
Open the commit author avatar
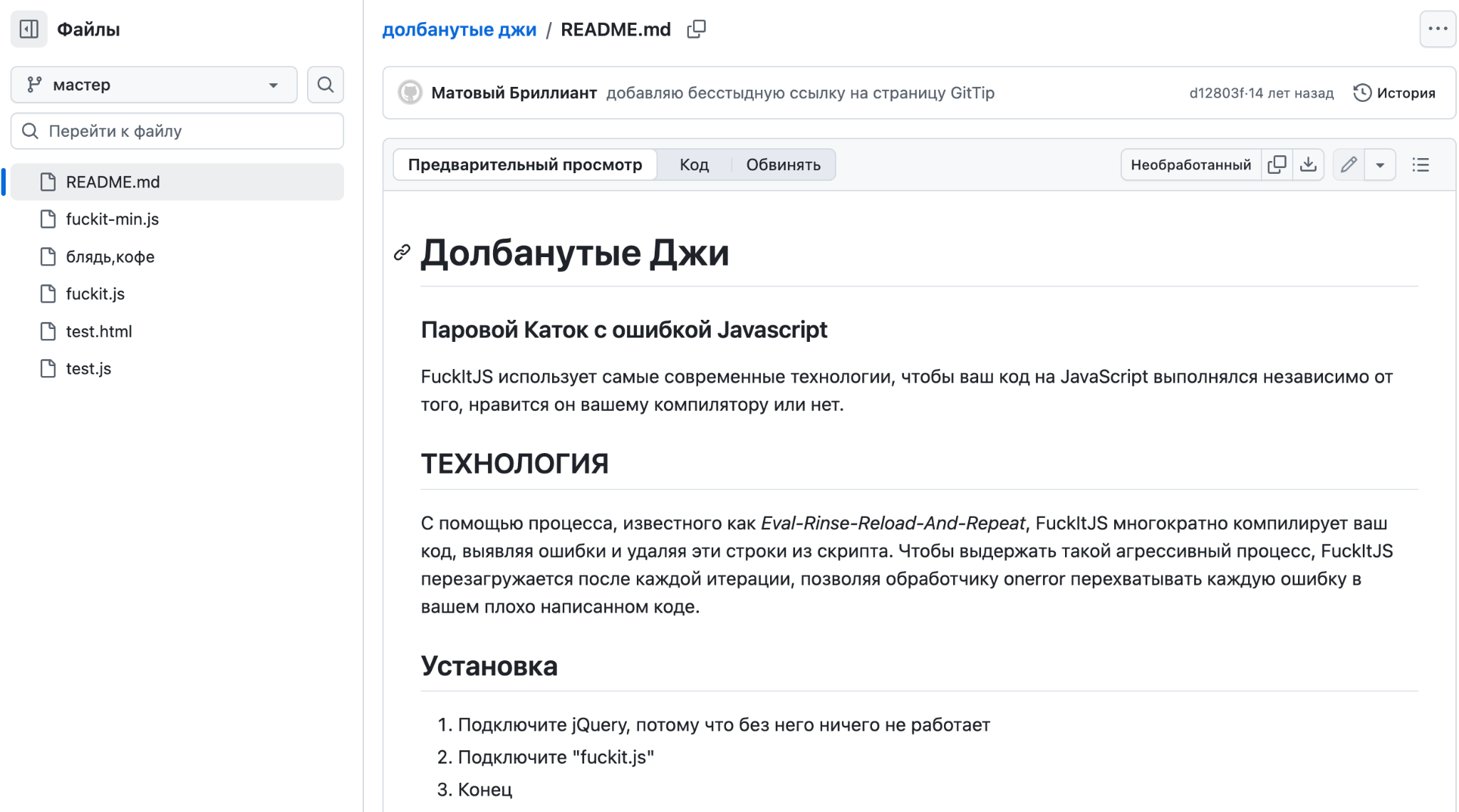(410, 93)
